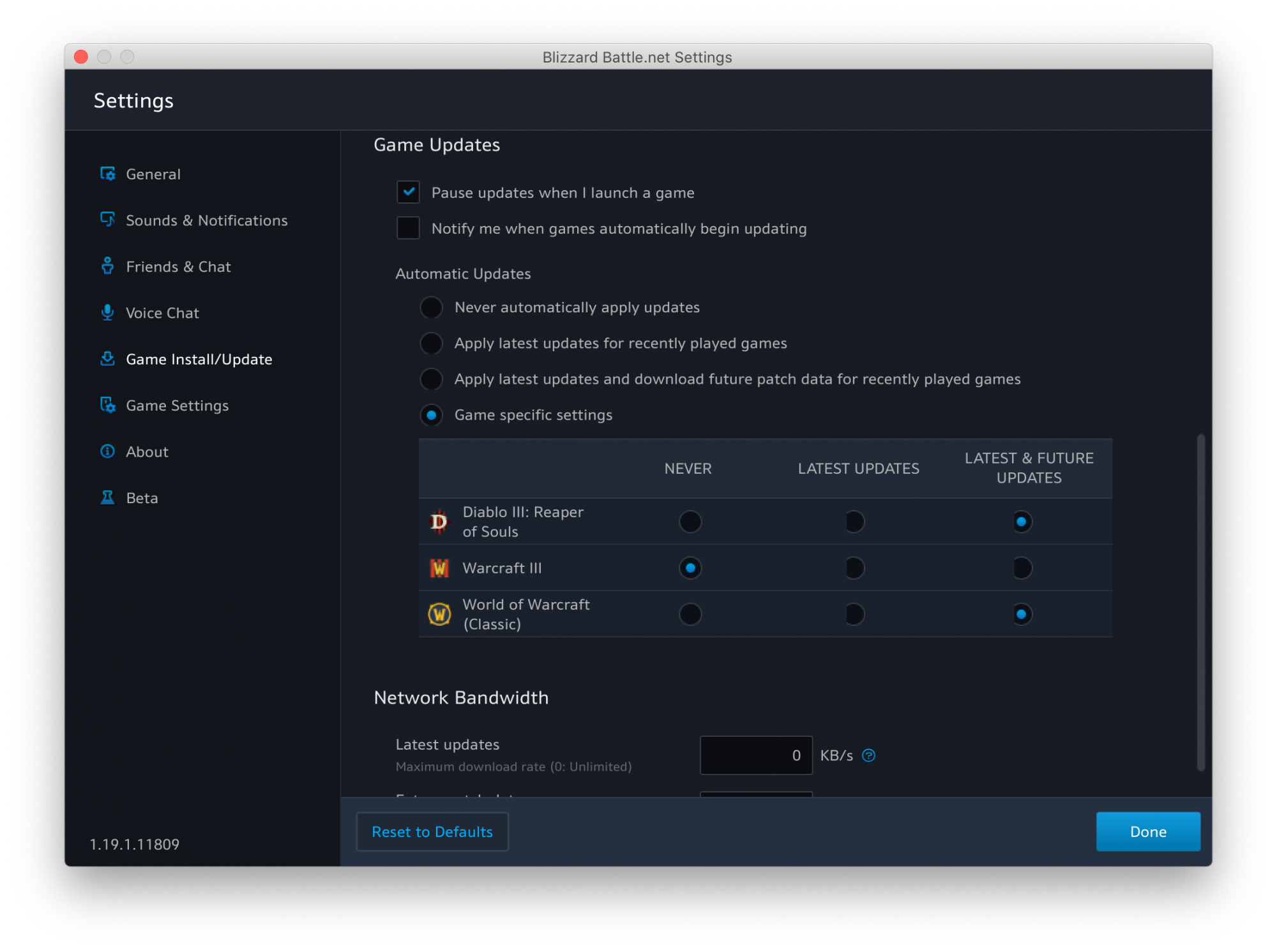Click the Voice Chat microphone icon
Screen dimensions: 1277x952
click(x=107, y=312)
